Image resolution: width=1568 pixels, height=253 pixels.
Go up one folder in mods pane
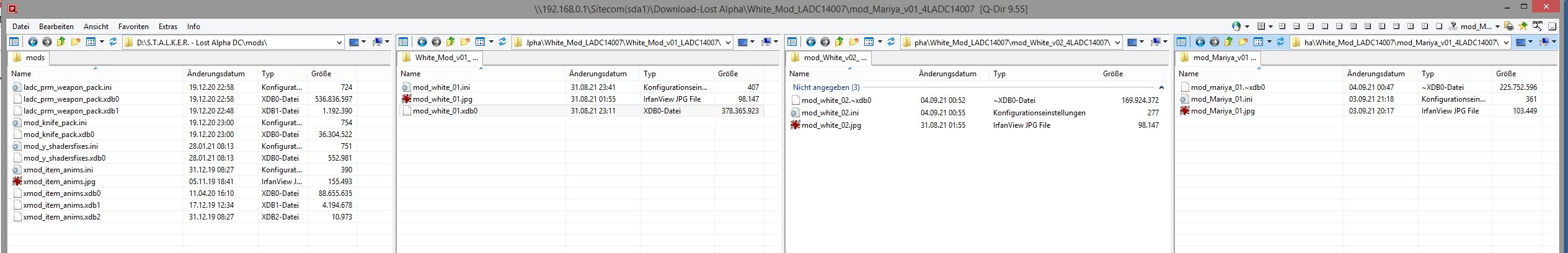pos(61,42)
